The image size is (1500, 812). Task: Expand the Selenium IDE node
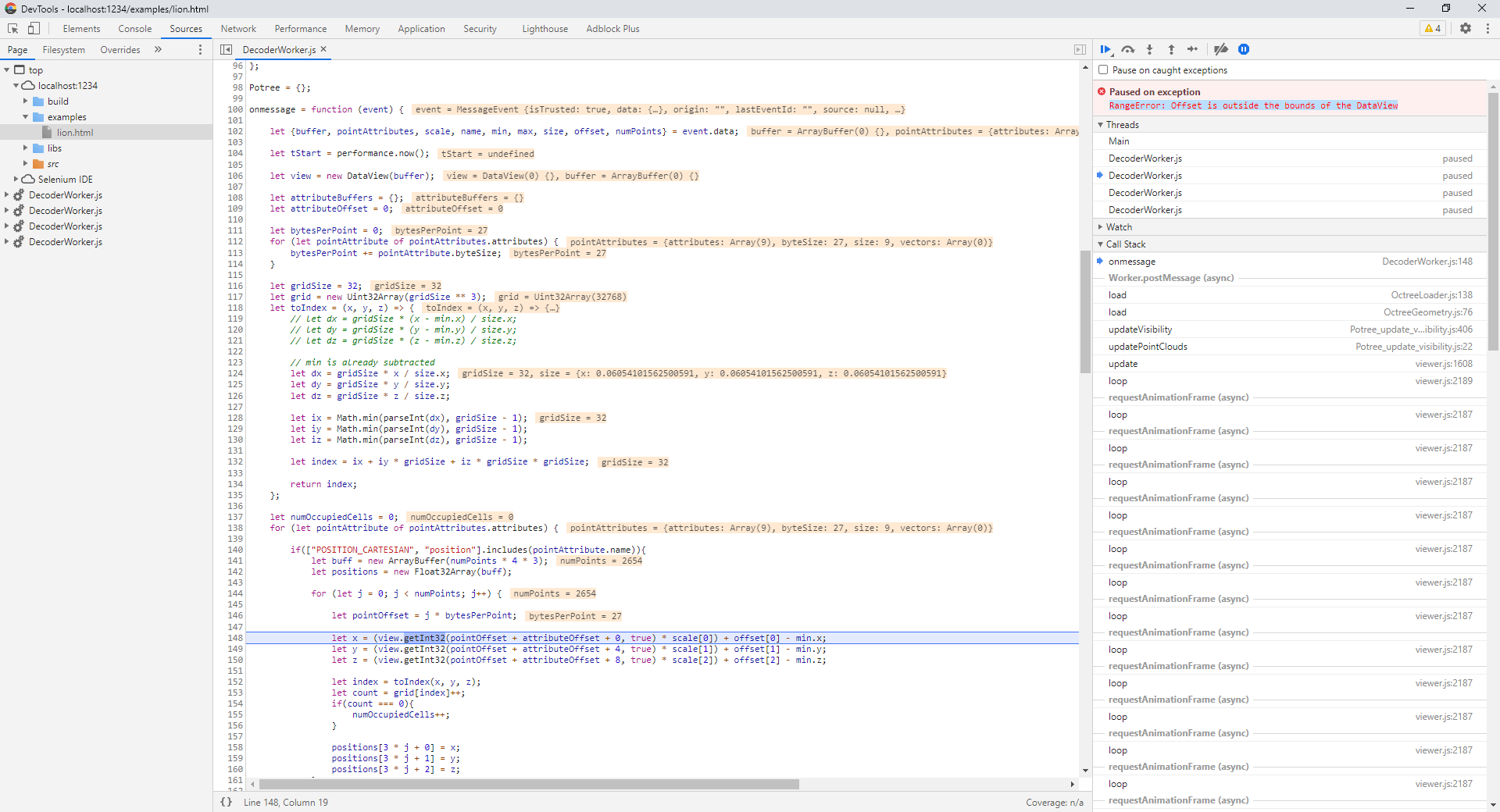point(16,180)
